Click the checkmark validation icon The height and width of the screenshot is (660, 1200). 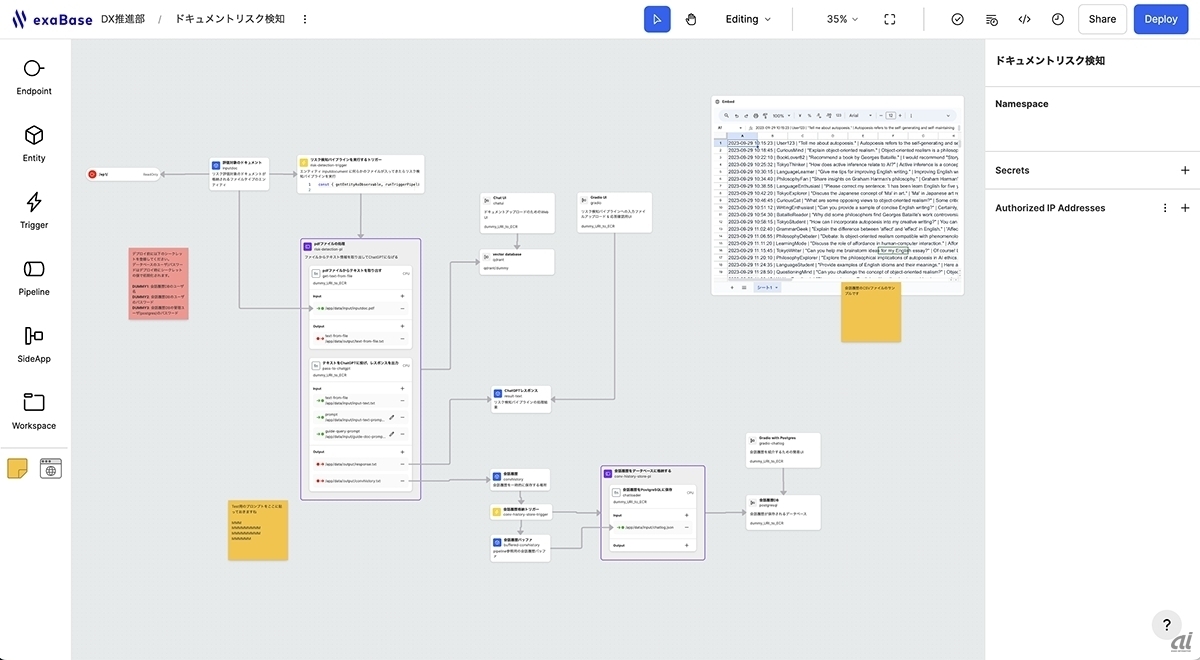[957, 19]
